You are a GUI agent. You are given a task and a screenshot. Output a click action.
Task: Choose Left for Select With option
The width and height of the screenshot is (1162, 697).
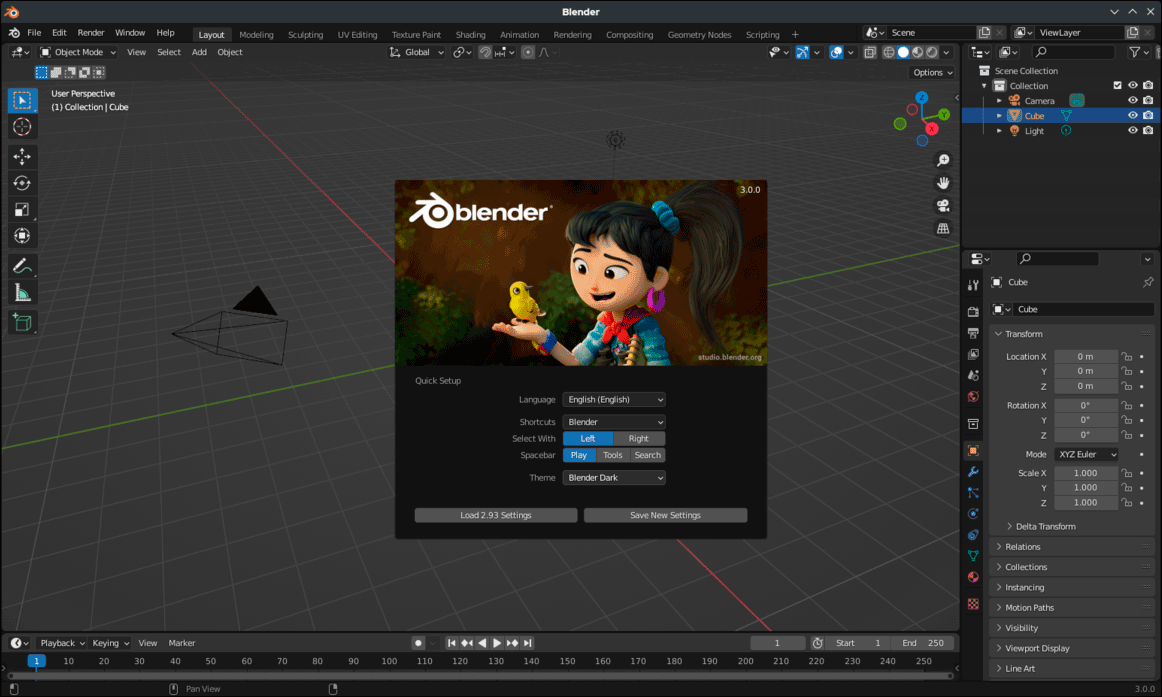(588, 438)
